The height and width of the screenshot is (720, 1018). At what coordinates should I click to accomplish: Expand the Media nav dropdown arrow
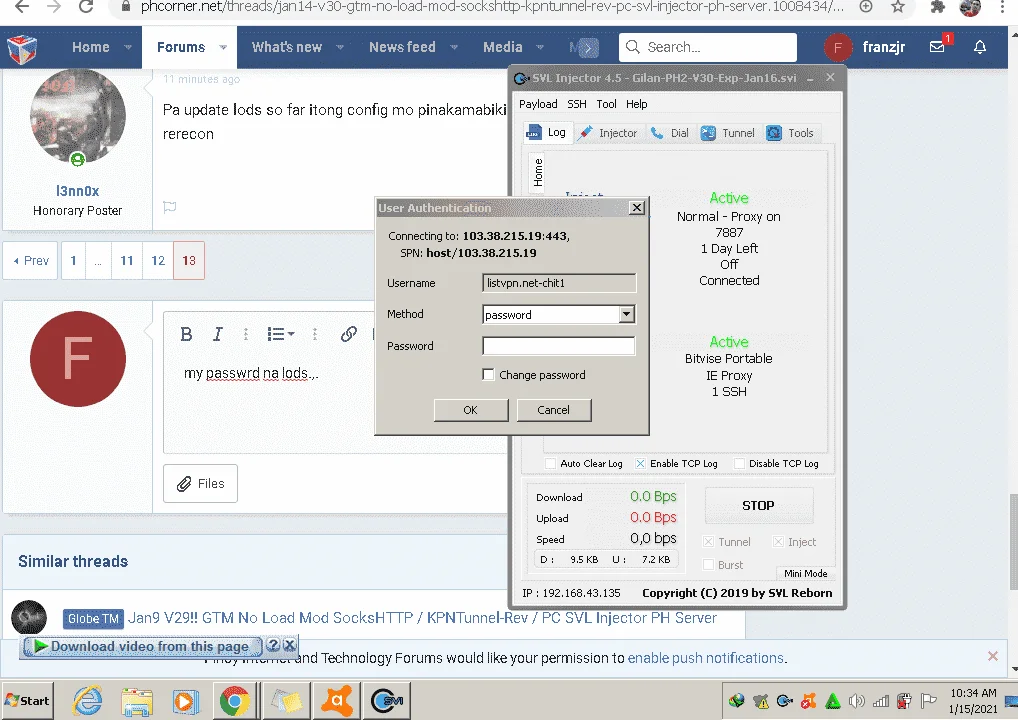click(x=540, y=47)
